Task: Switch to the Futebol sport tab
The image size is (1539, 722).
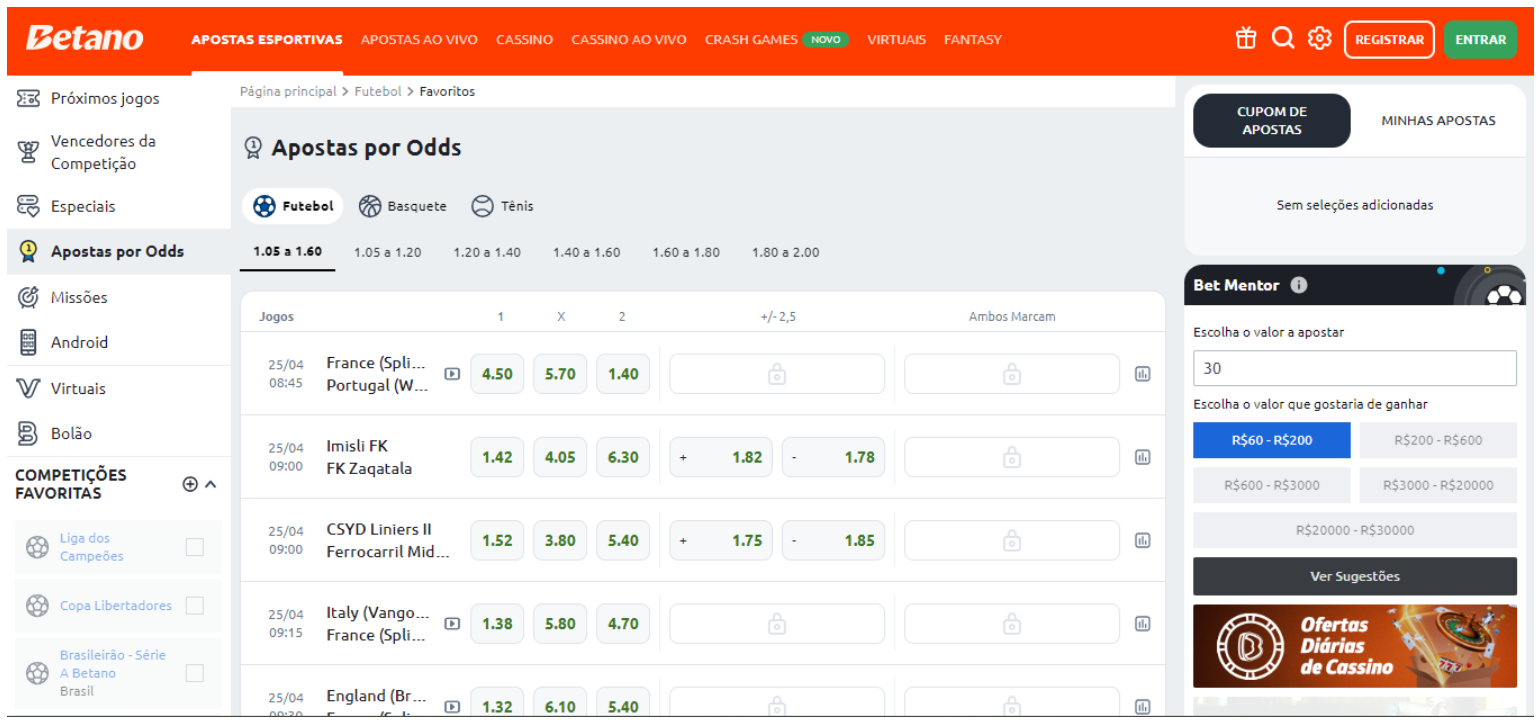Action: click(292, 206)
